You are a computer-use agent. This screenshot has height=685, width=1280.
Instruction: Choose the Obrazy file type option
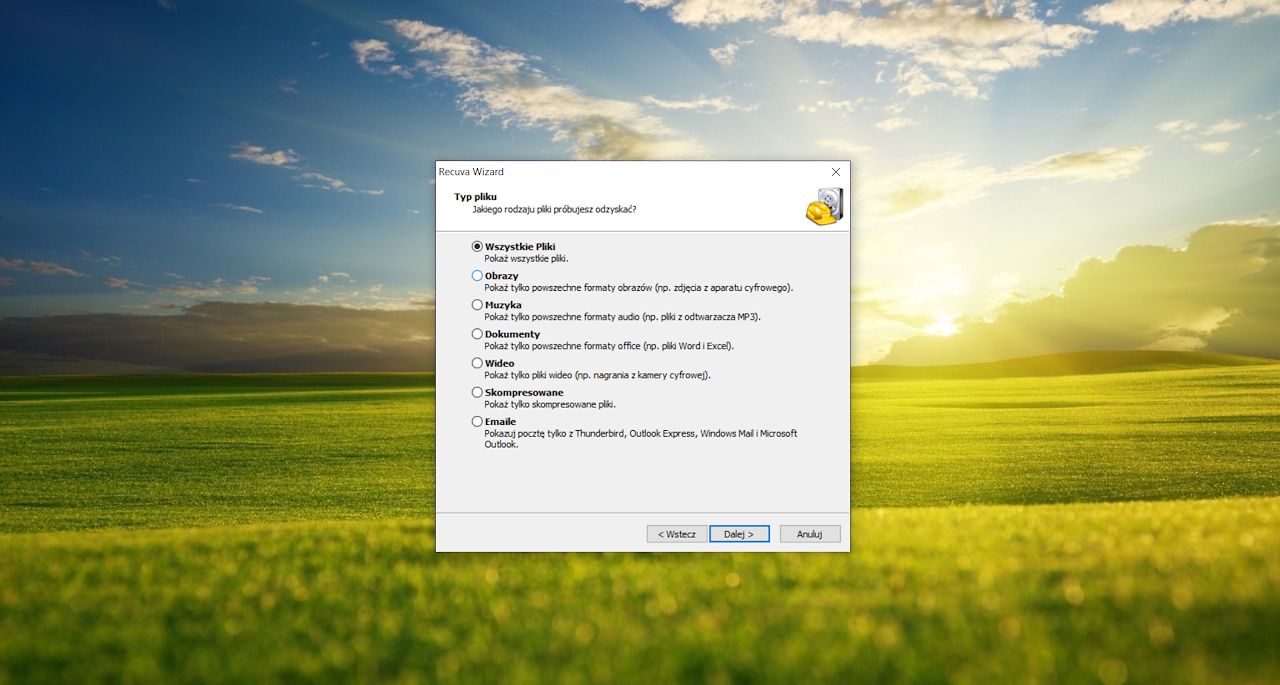(477, 275)
